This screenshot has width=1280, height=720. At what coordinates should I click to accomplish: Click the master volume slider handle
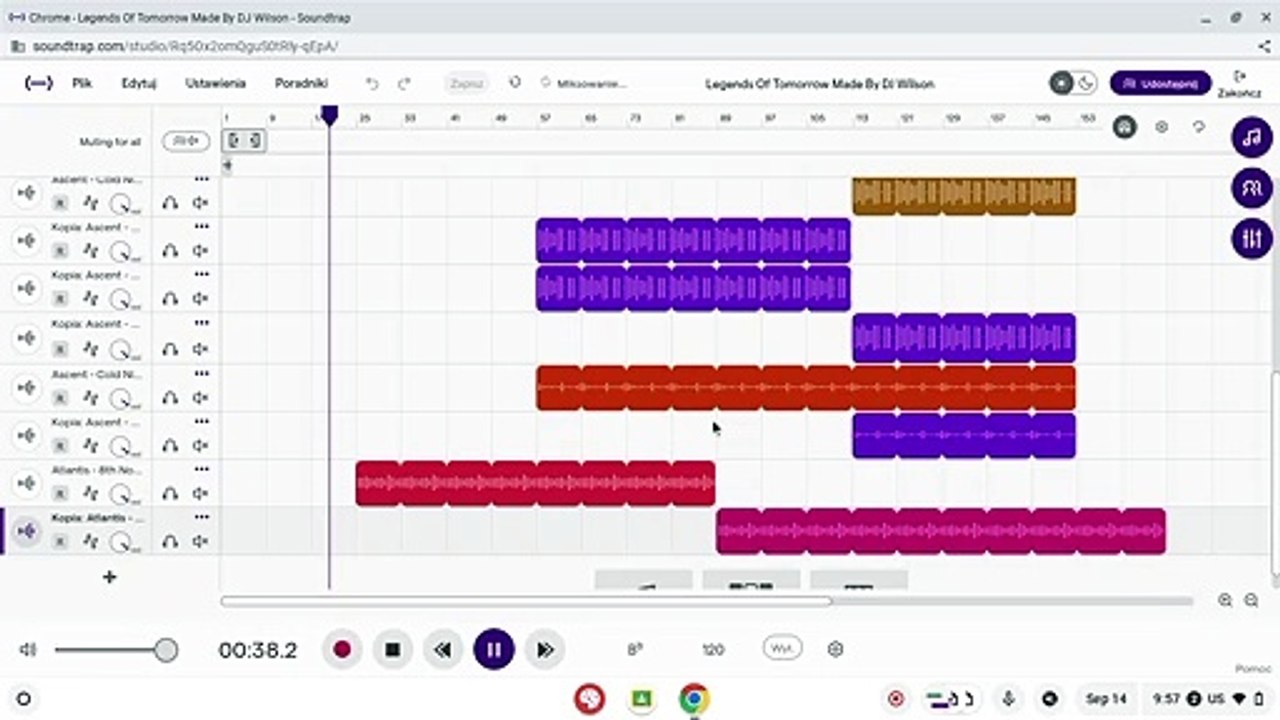click(x=166, y=650)
